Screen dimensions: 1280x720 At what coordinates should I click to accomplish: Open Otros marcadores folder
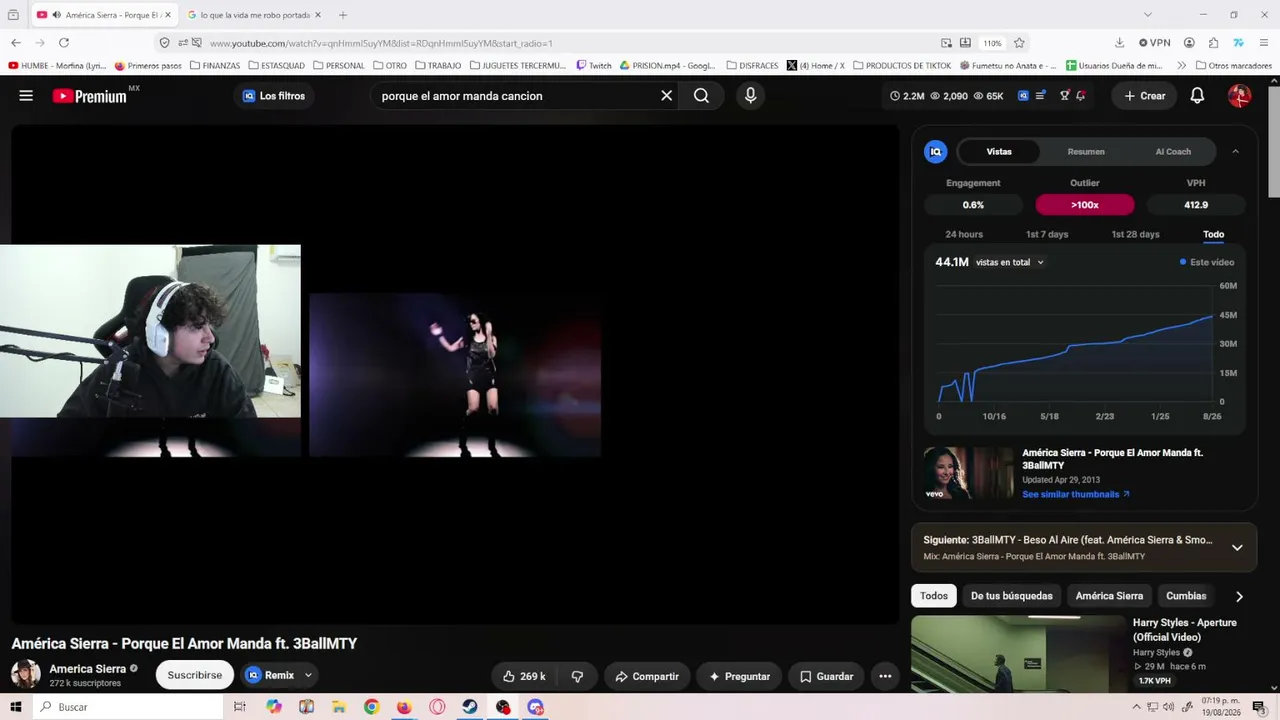tap(1233, 66)
